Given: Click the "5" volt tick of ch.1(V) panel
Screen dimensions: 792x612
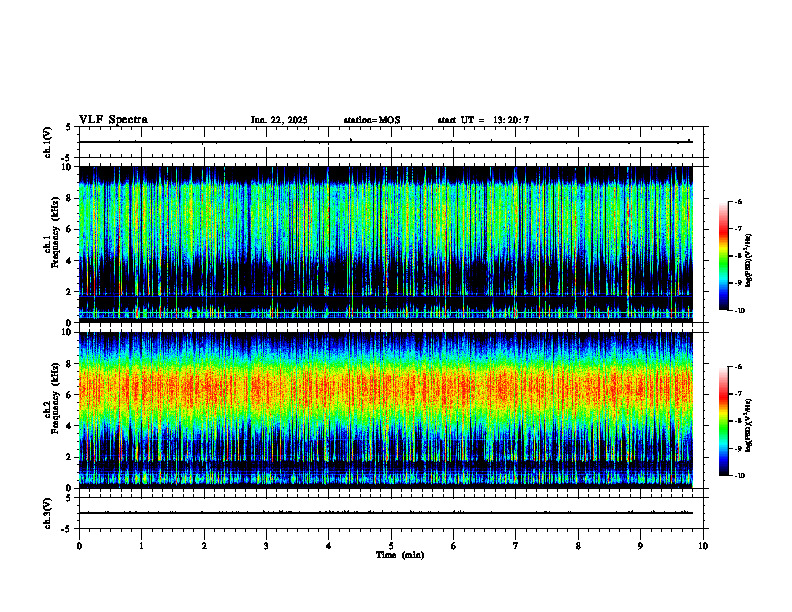Looking at the screenshot, I should (x=68, y=127).
